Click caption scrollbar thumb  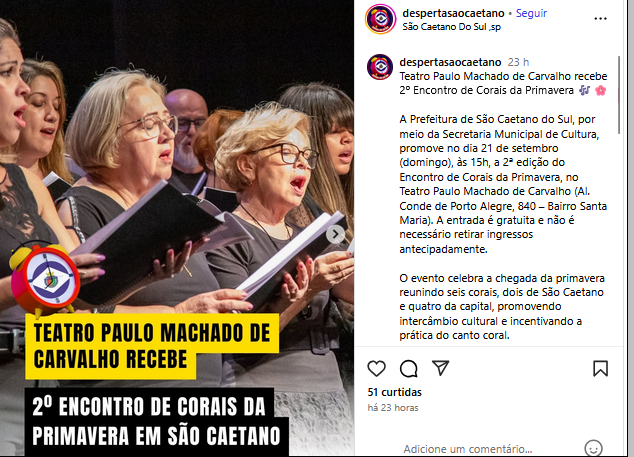[x=619, y=95]
